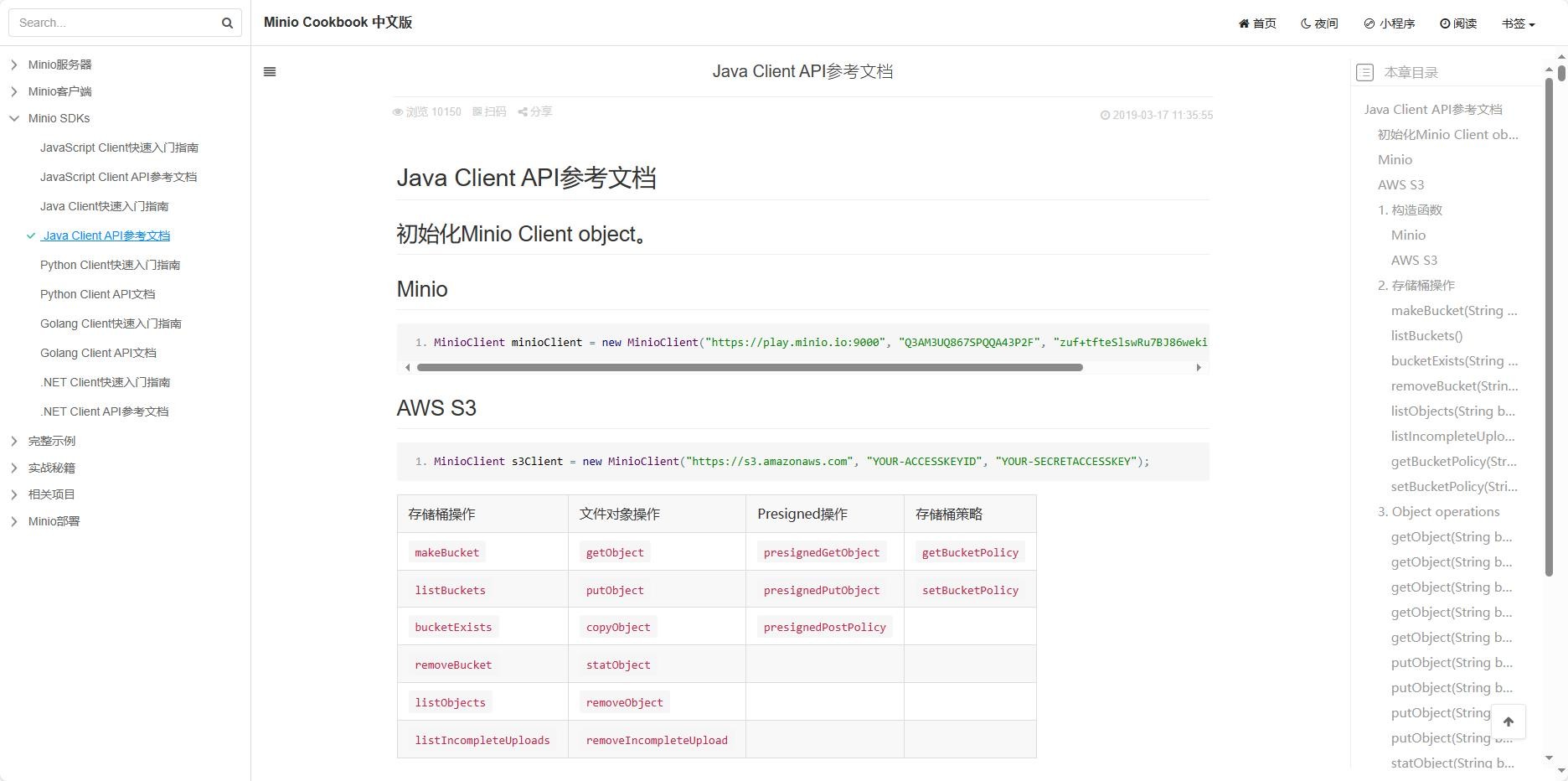This screenshot has height=781, width=1568.
Task: Expand the 完整示例 section
Action: pos(14,441)
